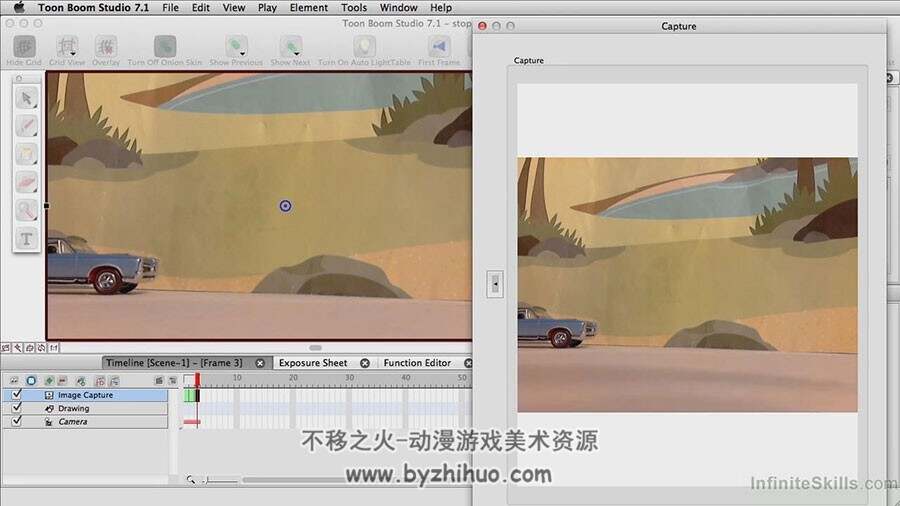Click the Overlay toolbar icon
This screenshot has height=506, width=900.
pos(106,46)
